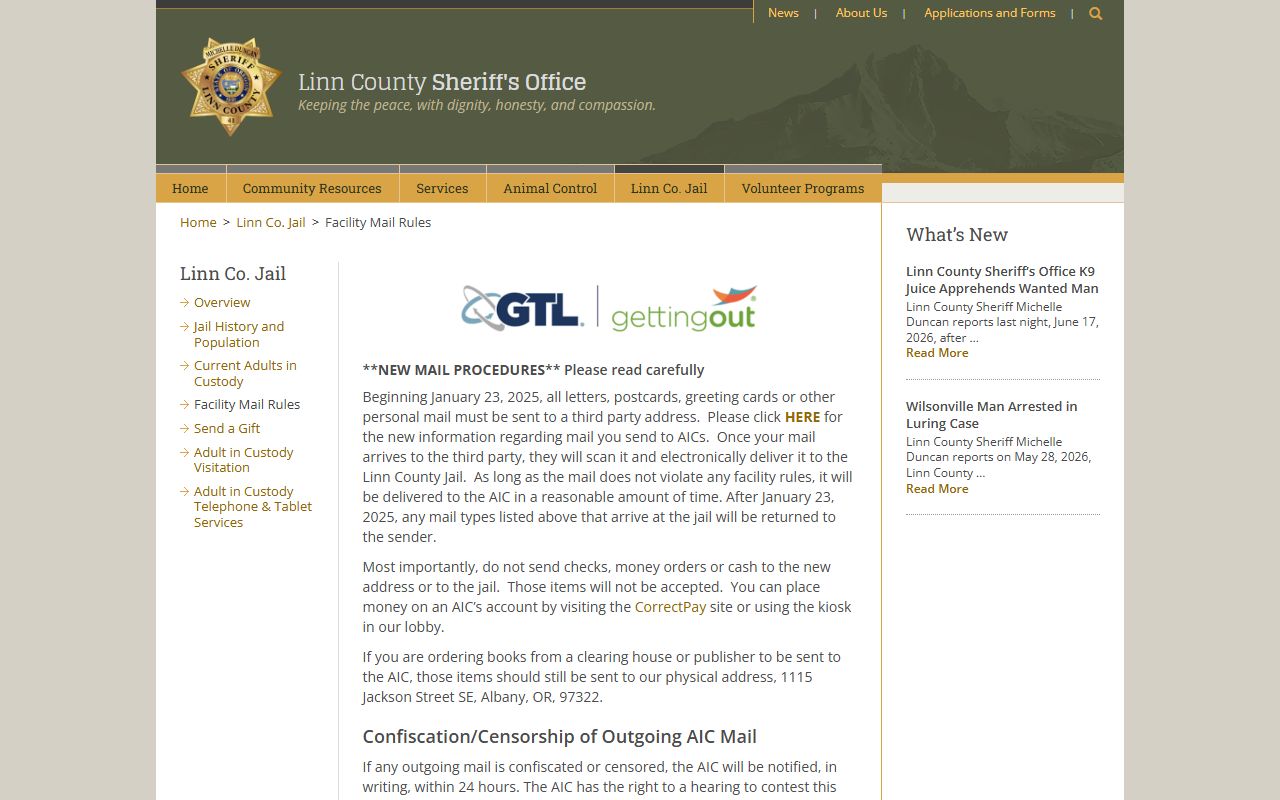Click the 'Keeping the peace' tagline text
This screenshot has height=800, width=1280.
[x=477, y=105]
